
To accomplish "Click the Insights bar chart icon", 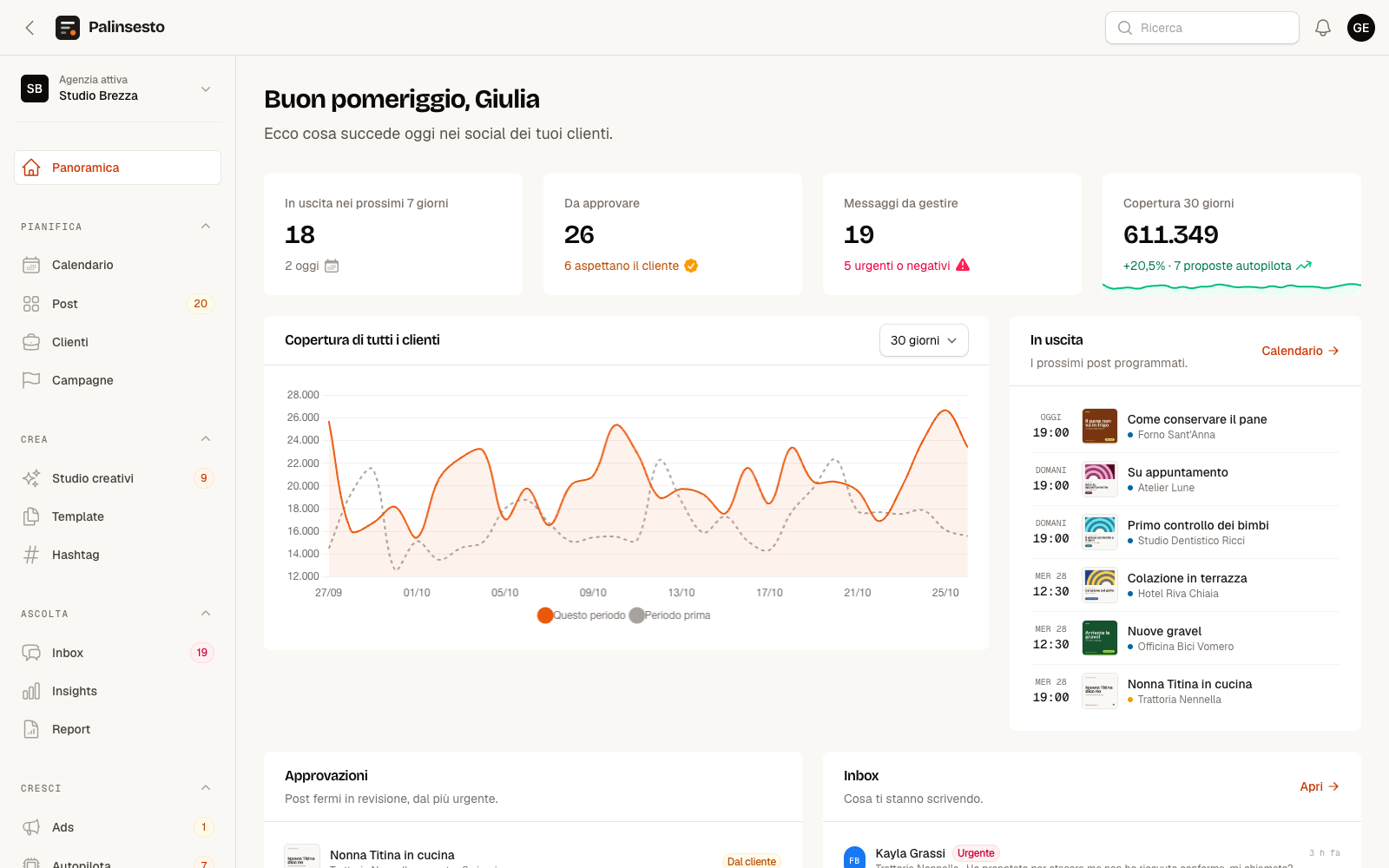I will coord(31,691).
